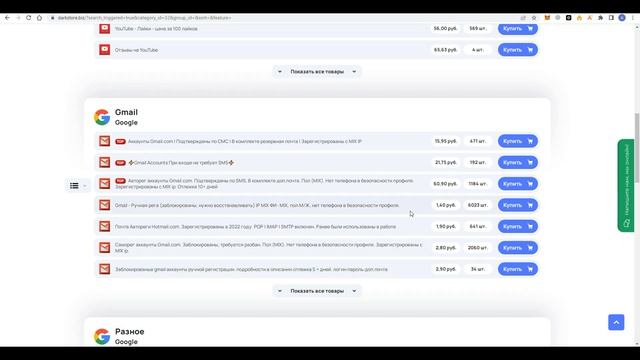
Task: Click the Google logo beside the Gmail heading
Action: (x=102, y=117)
